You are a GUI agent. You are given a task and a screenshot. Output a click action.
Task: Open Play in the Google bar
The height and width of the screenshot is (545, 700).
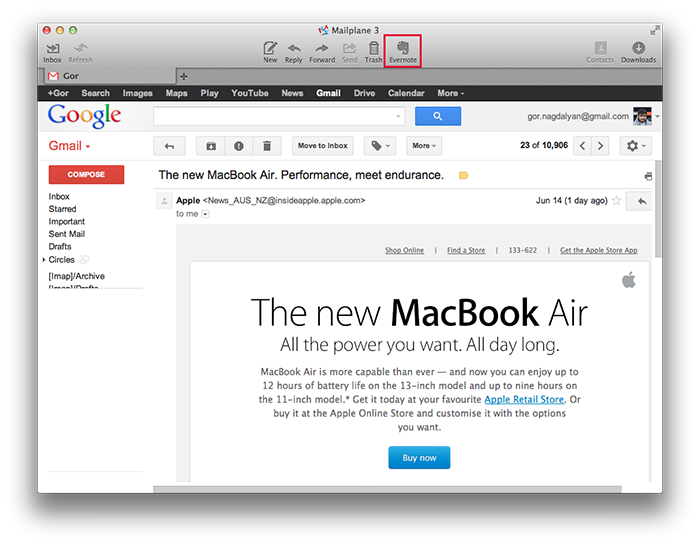(209, 93)
